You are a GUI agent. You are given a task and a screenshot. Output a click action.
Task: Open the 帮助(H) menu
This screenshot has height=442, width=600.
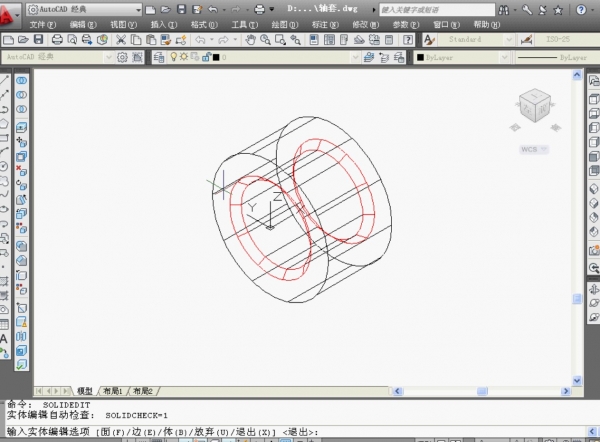pos(487,25)
